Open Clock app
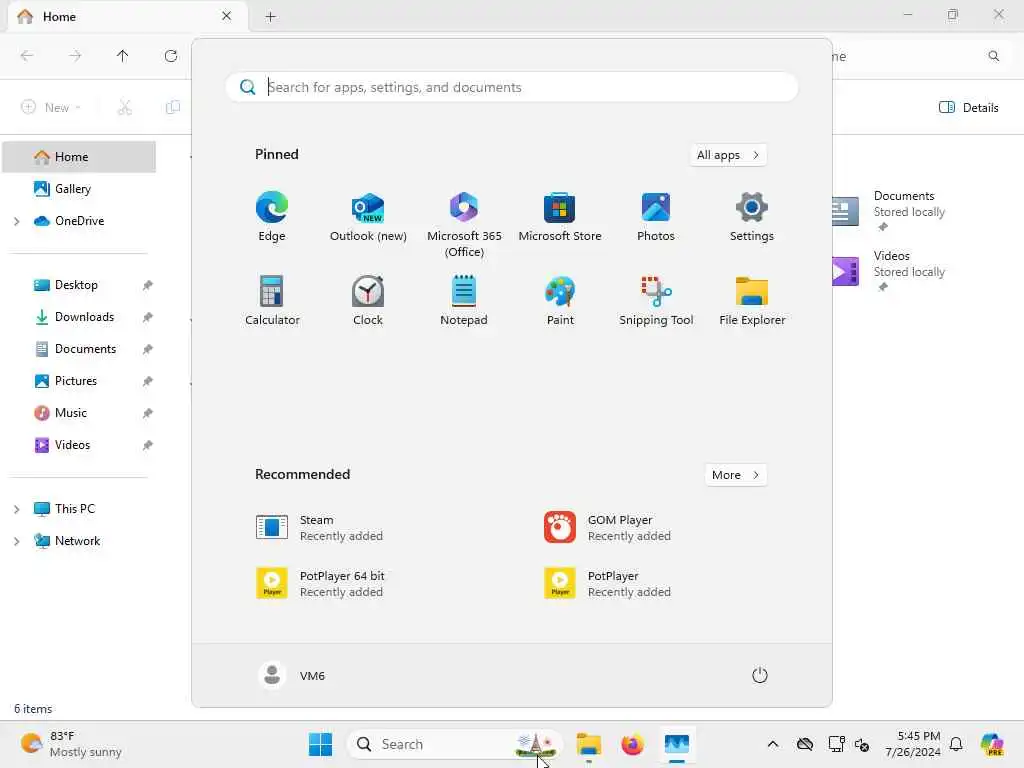This screenshot has width=1024, height=768. (x=368, y=300)
